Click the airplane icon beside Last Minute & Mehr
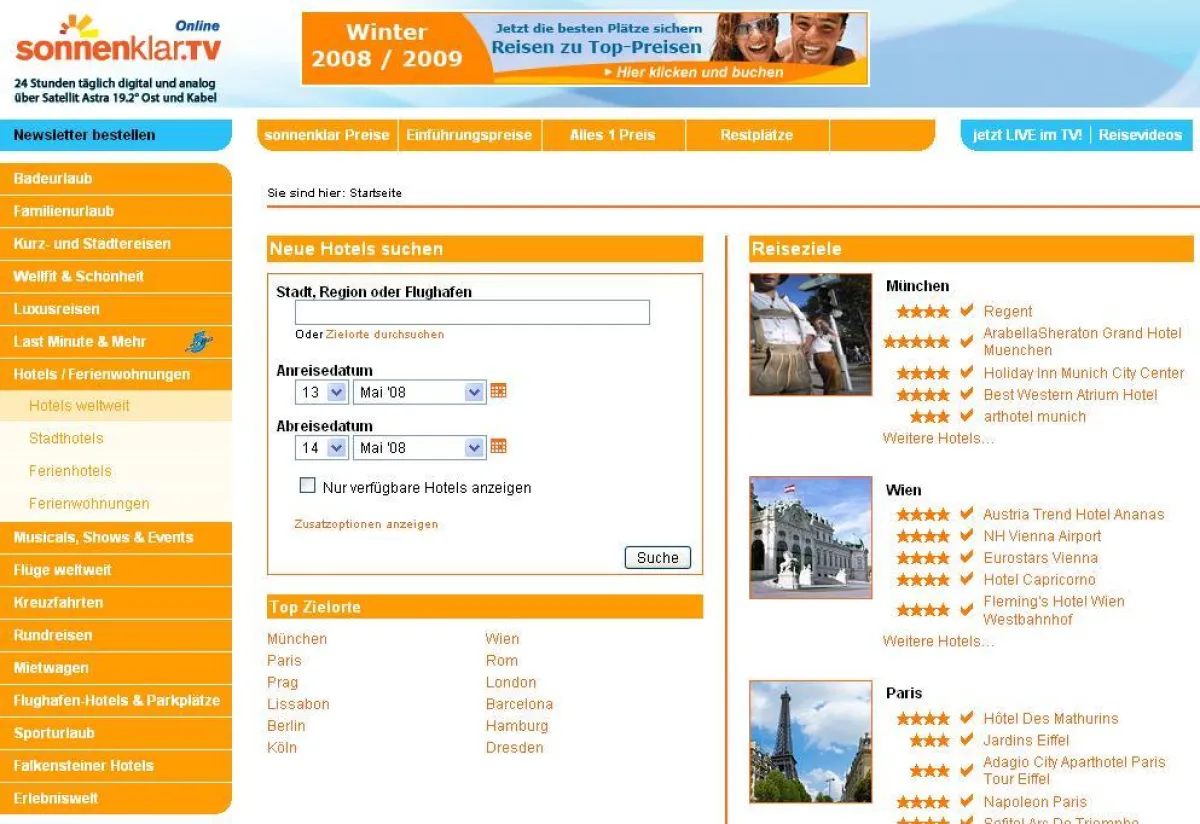 (199, 342)
